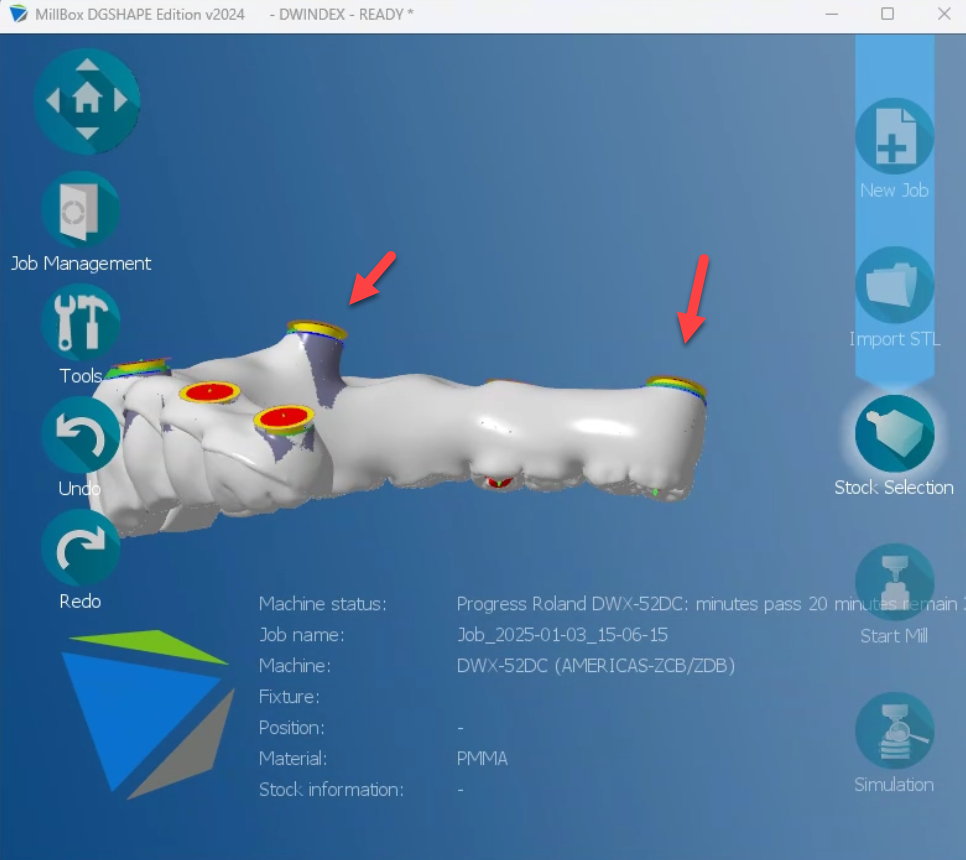966x860 pixels.
Task: Click the MillBox logo in title bar
Action: (18, 14)
